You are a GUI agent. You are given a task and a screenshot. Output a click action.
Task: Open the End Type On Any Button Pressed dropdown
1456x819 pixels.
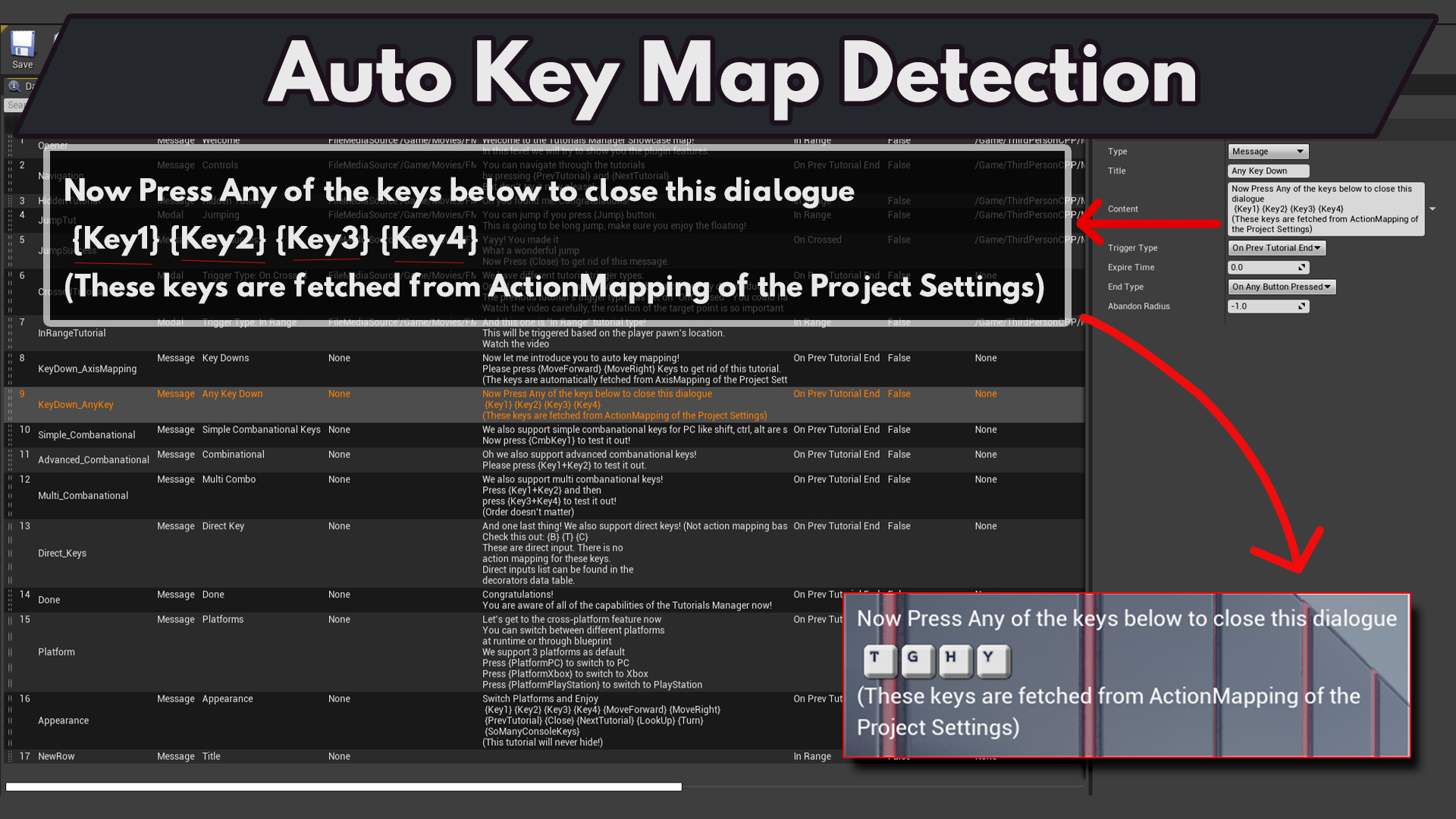coord(1281,287)
